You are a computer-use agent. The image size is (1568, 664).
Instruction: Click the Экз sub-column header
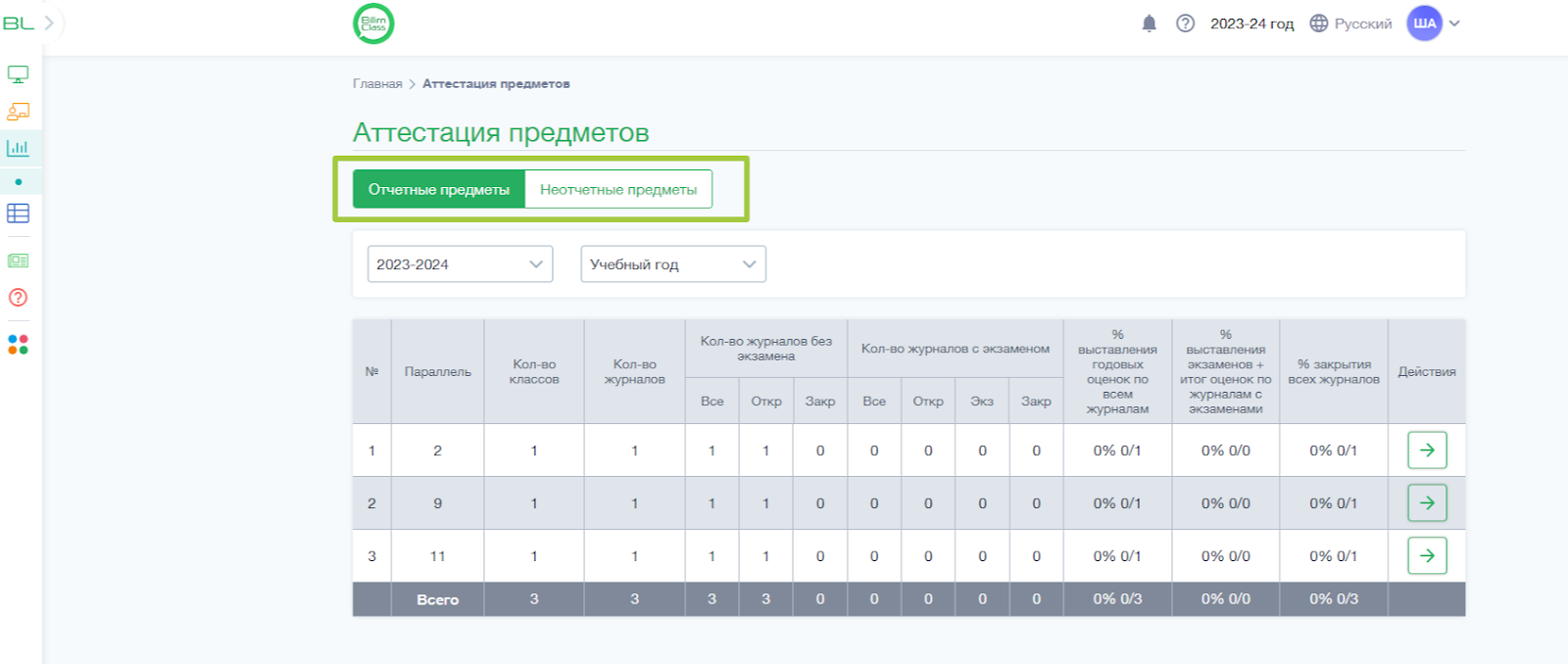(982, 402)
